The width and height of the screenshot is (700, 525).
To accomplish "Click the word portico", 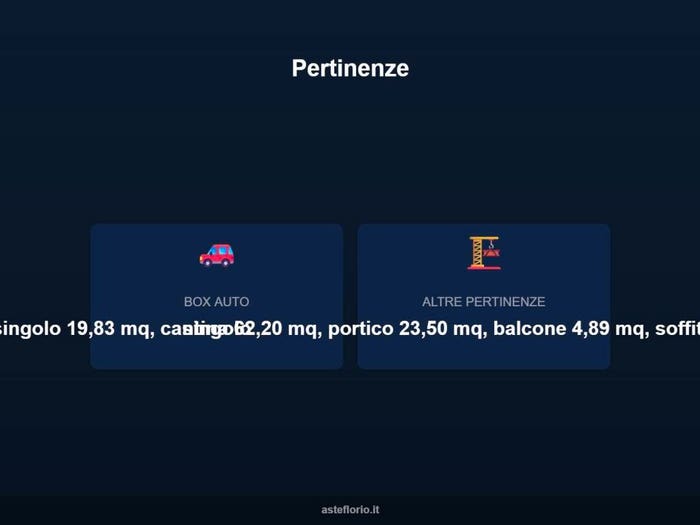I will [361, 329].
